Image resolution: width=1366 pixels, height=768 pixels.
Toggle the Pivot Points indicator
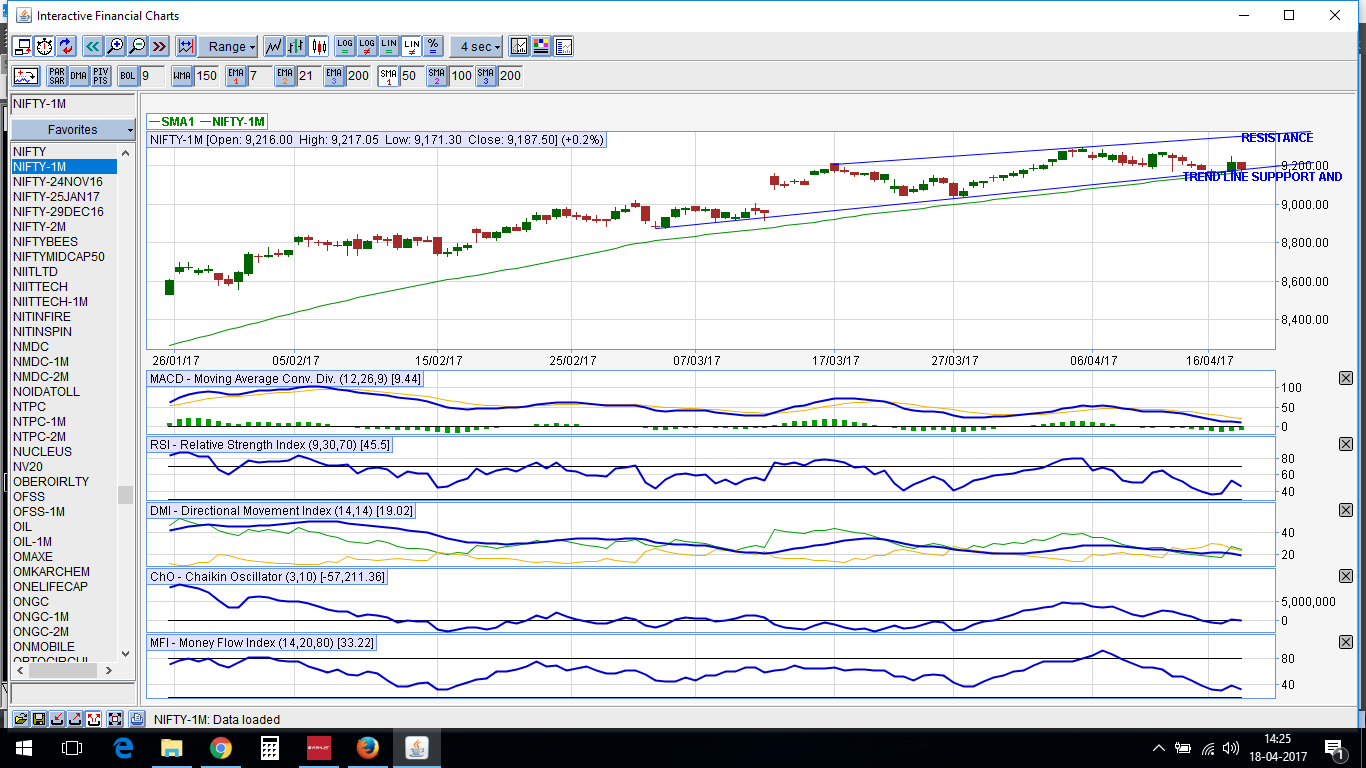tap(101, 75)
